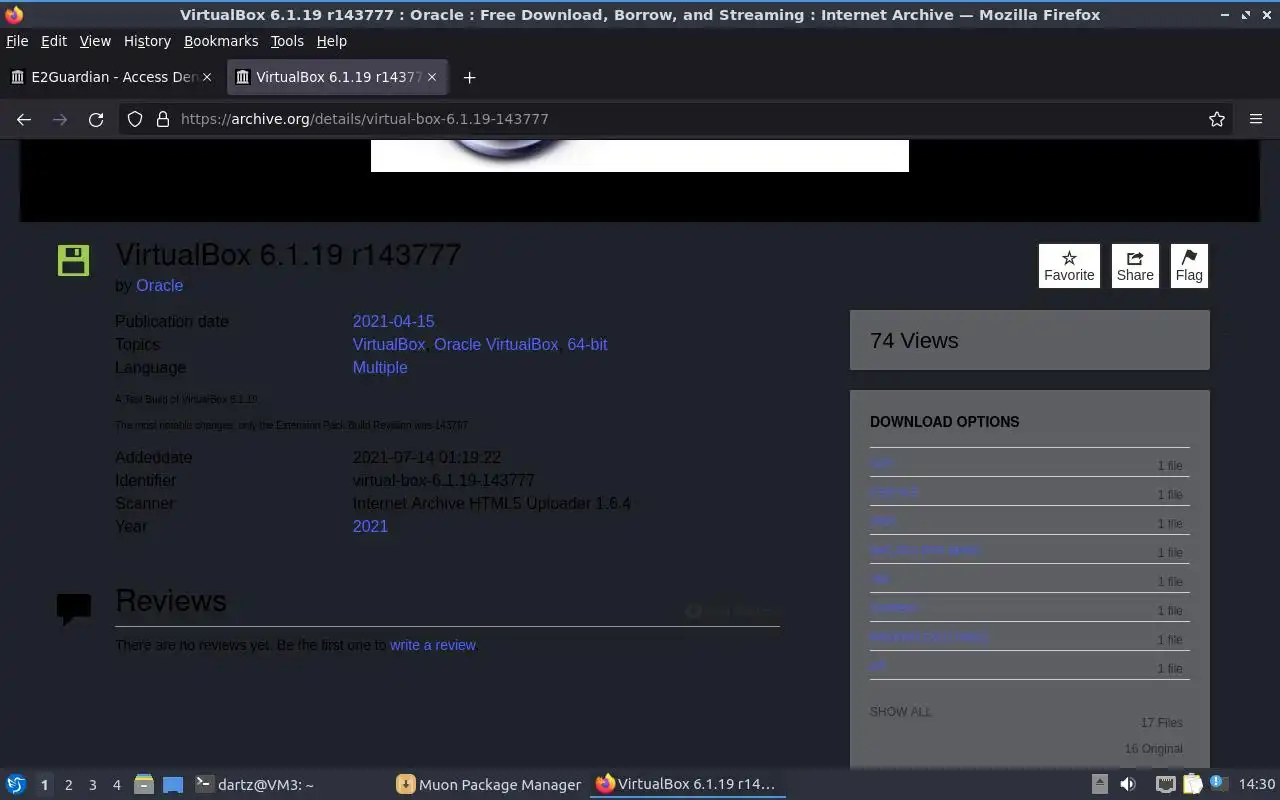Open the Share options
Screen dimensions: 1280x800
(x=1135, y=265)
